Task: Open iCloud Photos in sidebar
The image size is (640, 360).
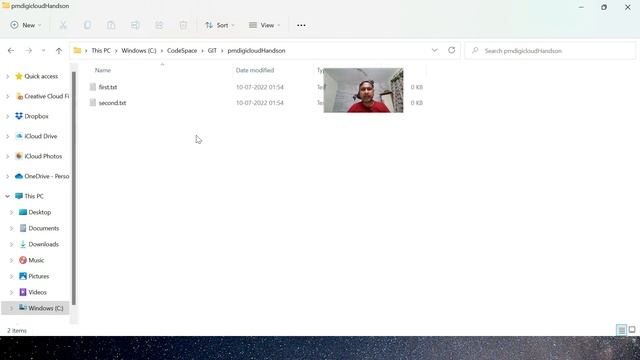Action: click(43, 156)
